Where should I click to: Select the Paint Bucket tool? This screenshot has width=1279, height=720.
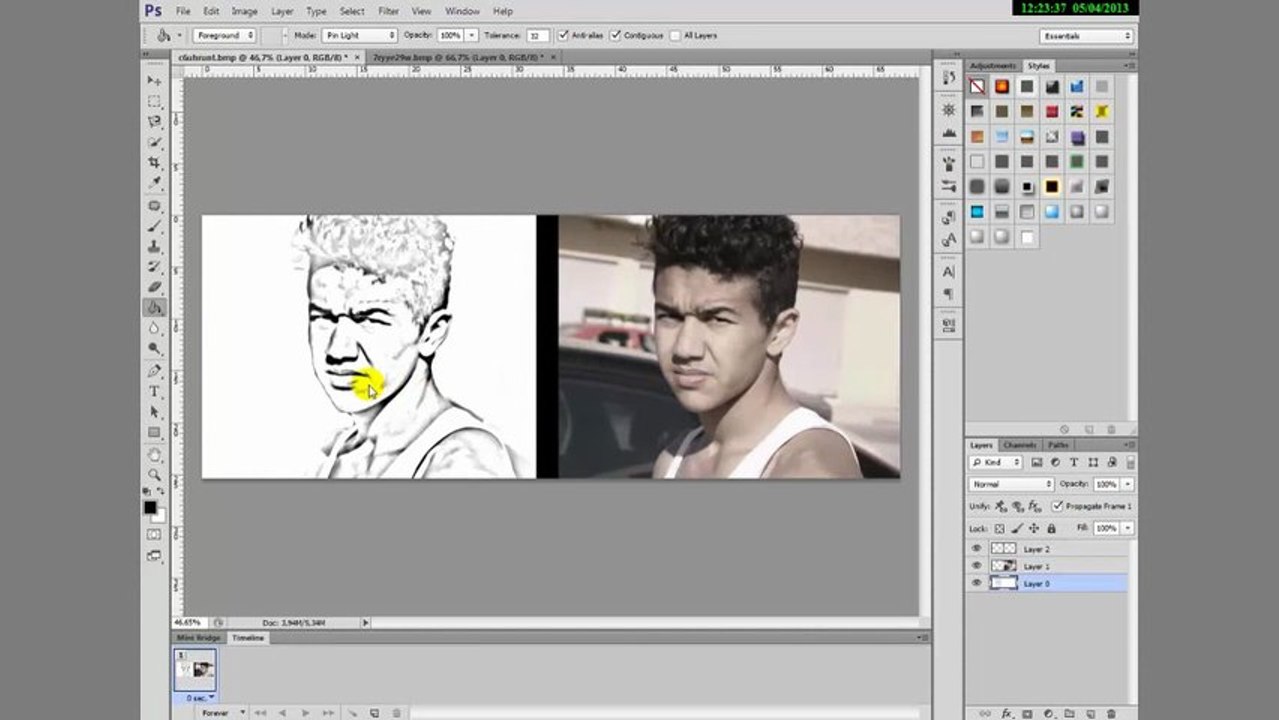154,308
